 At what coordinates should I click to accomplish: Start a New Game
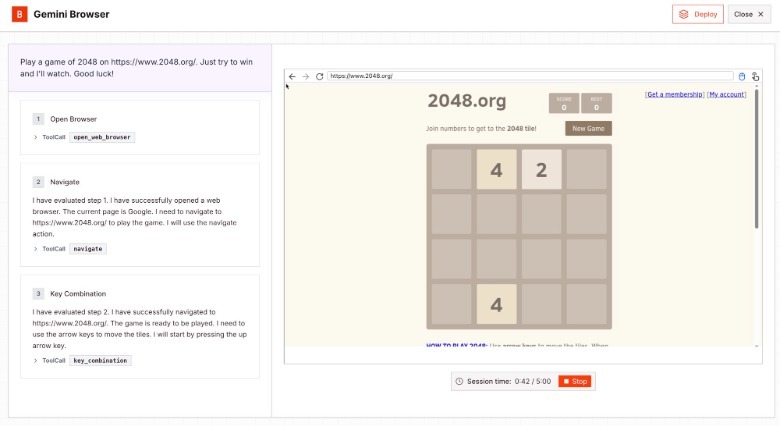[x=588, y=128]
